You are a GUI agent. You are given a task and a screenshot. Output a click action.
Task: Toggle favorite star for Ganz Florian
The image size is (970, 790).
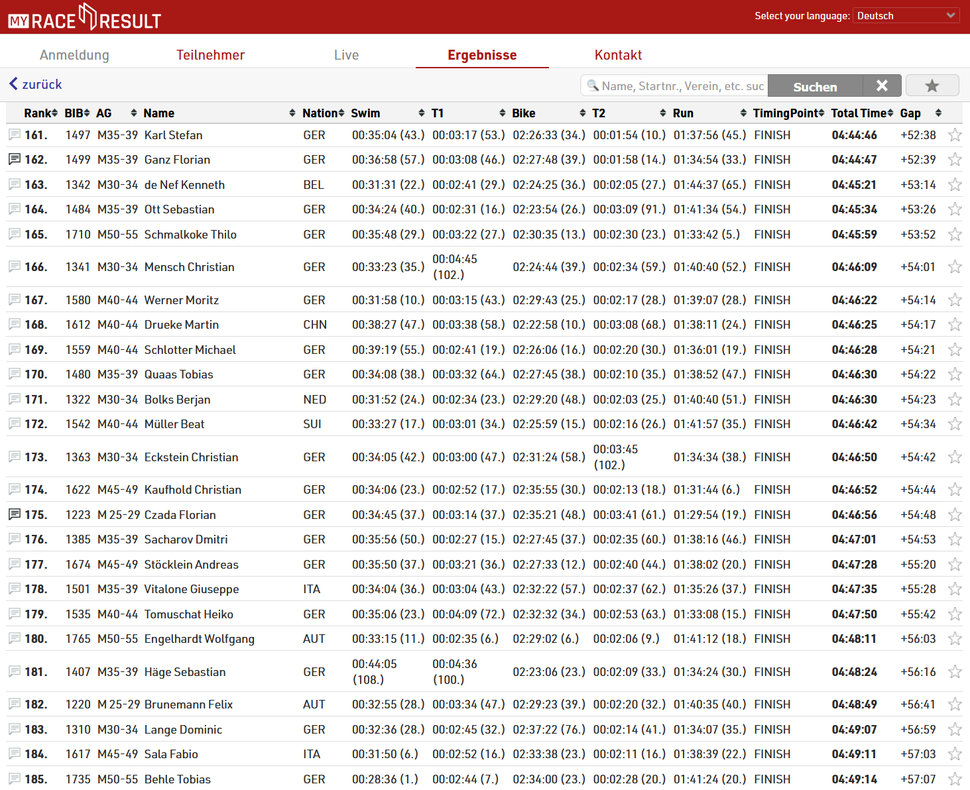955,160
